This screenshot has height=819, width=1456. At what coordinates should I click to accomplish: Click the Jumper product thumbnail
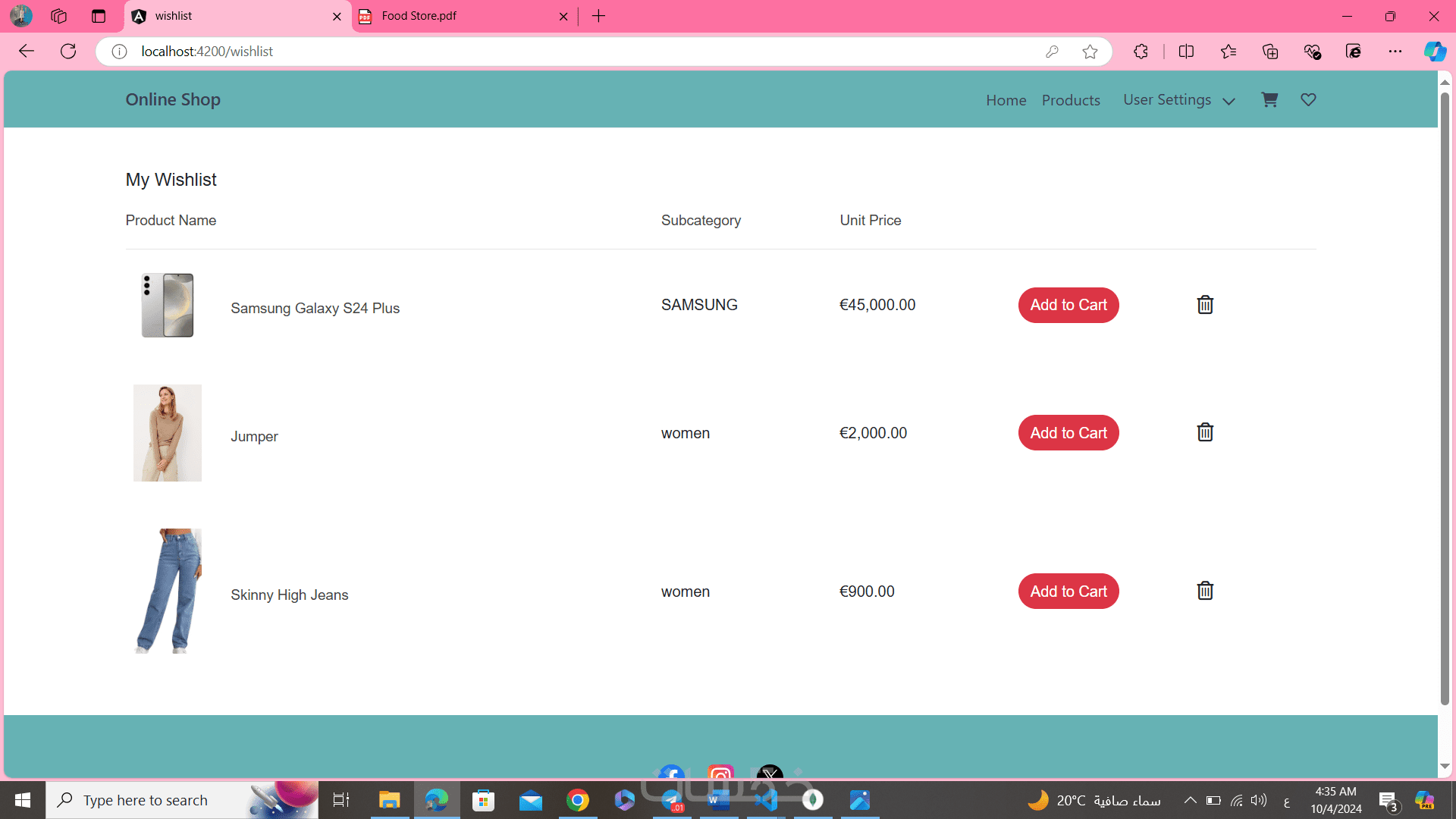coord(168,432)
